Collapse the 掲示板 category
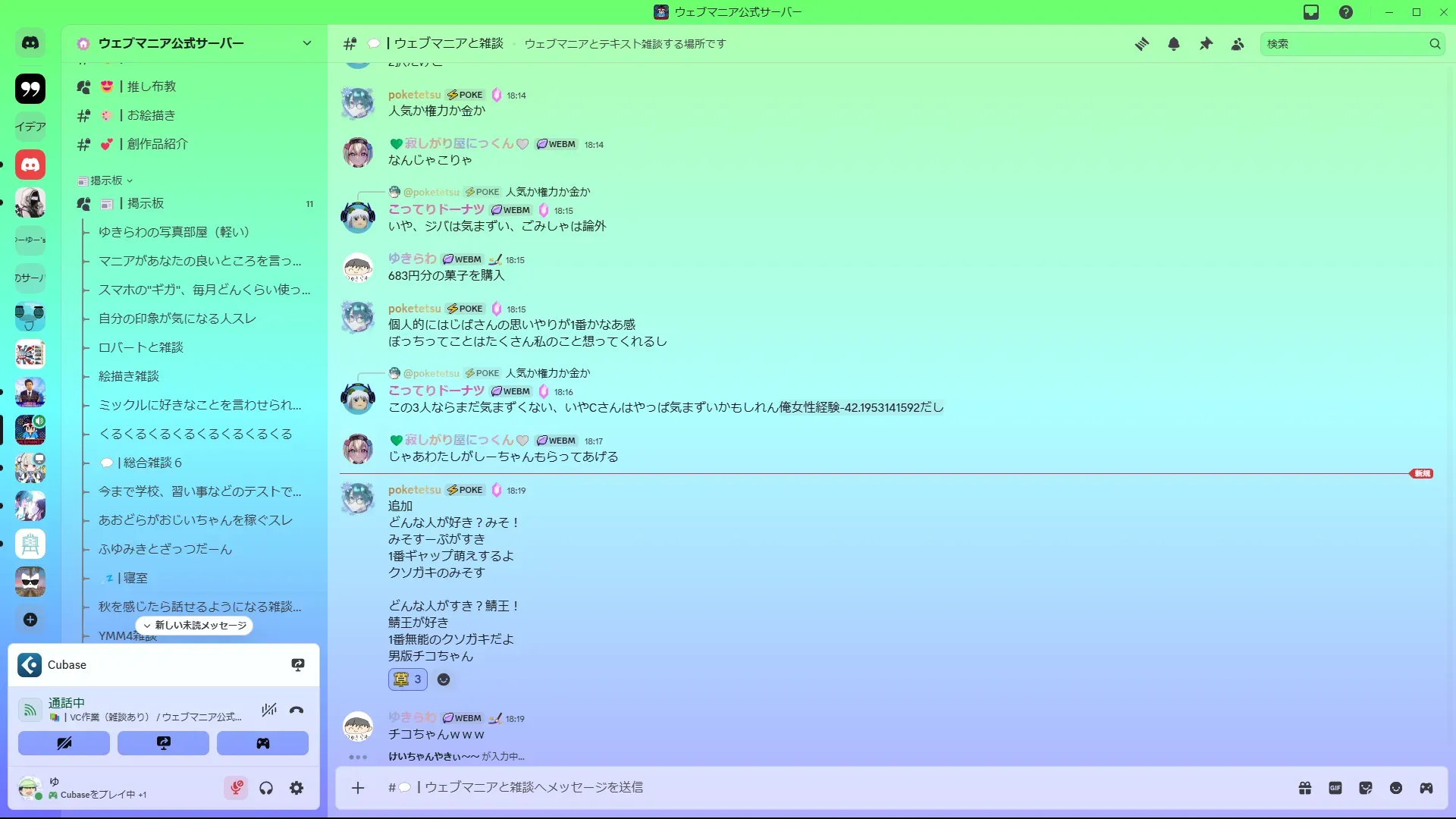 tap(105, 180)
